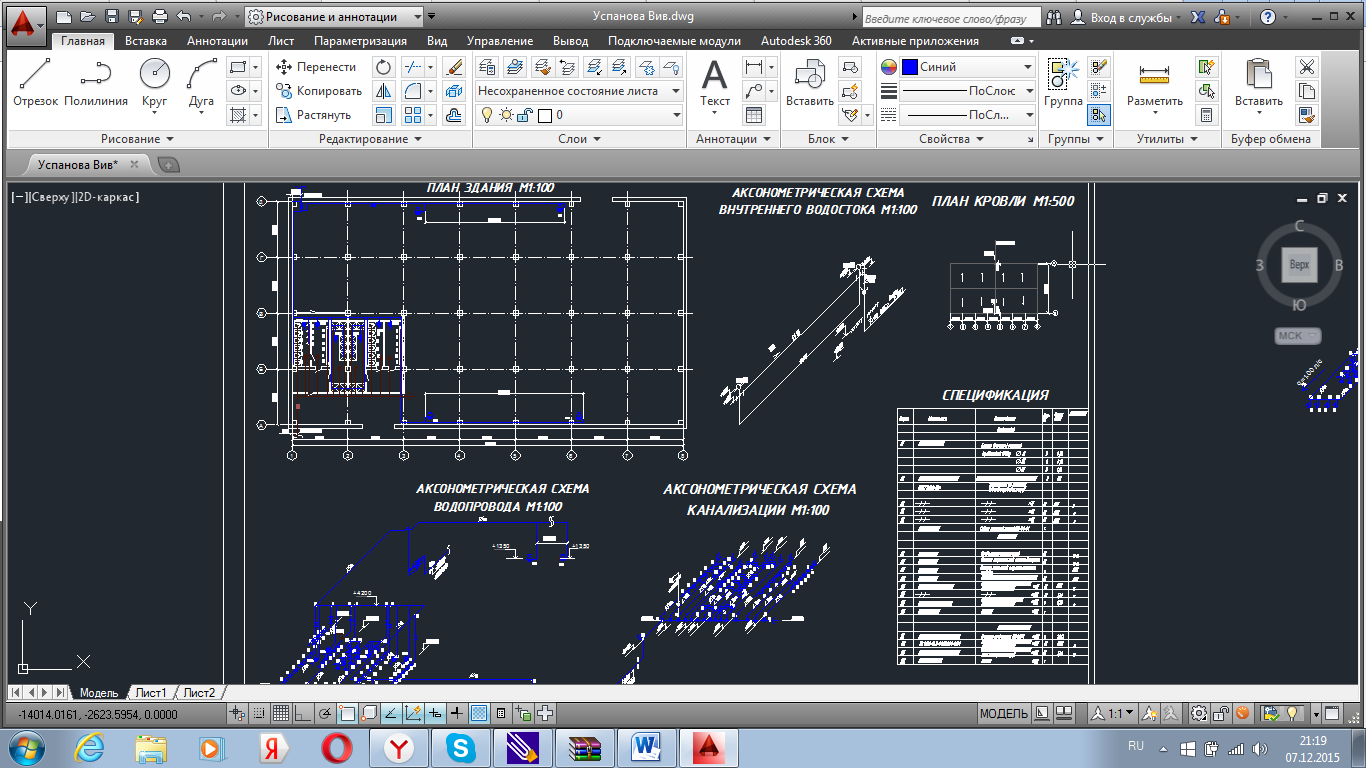Select the Дуга arc tool
The image size is (1366, 768).
pos(202,82)
